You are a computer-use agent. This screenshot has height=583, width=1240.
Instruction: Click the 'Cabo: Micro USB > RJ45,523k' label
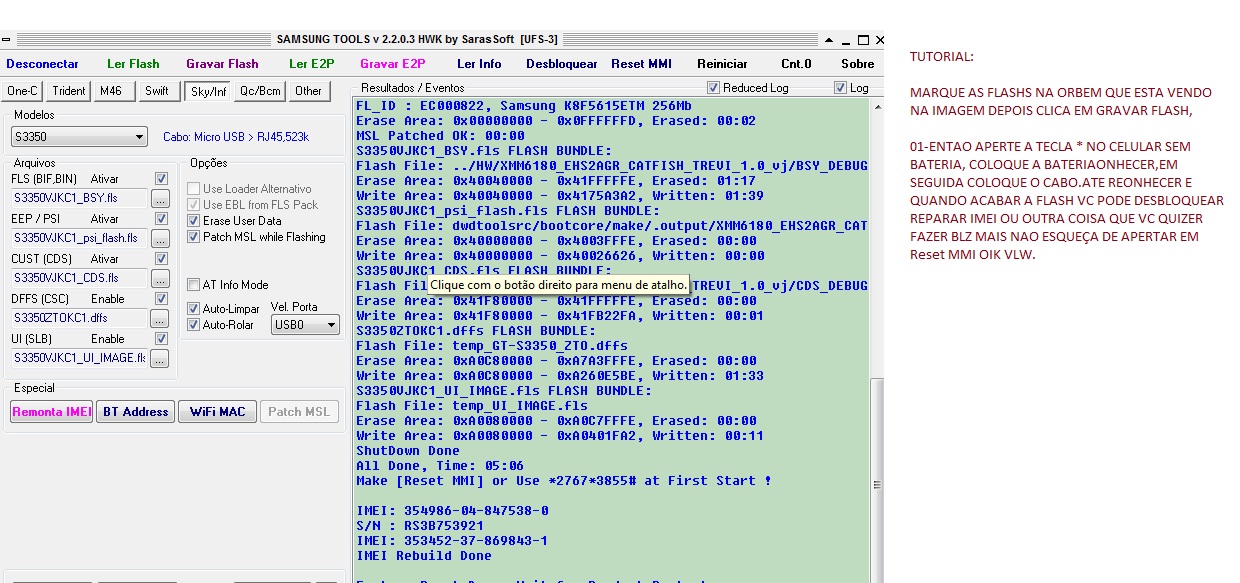236,137
